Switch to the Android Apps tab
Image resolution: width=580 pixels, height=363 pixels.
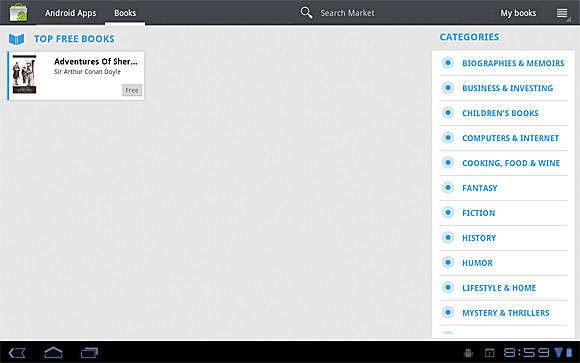(70, 13)
